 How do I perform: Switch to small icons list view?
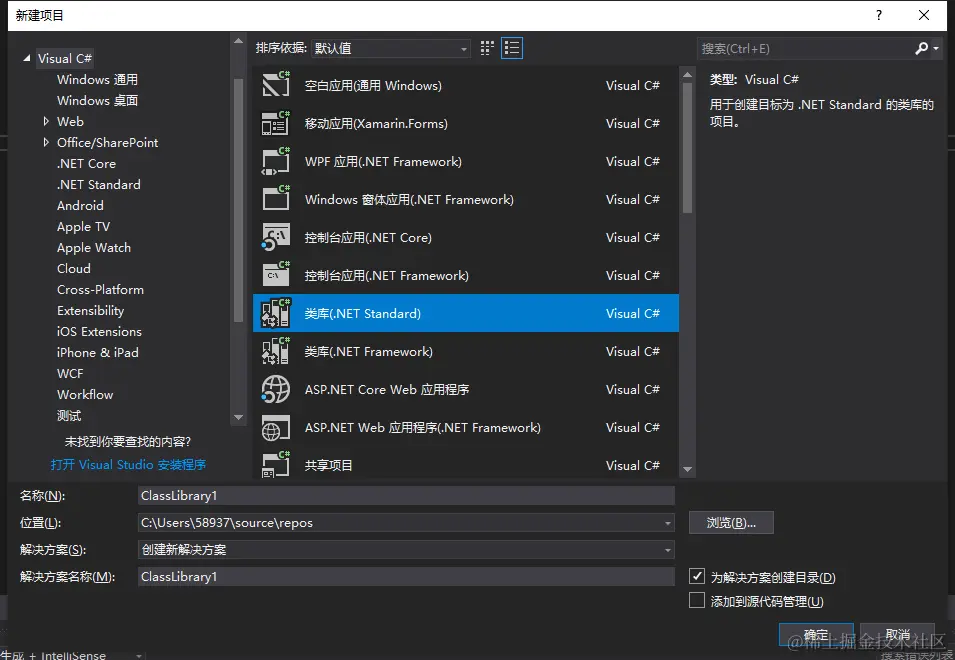[x=512, y=48]
